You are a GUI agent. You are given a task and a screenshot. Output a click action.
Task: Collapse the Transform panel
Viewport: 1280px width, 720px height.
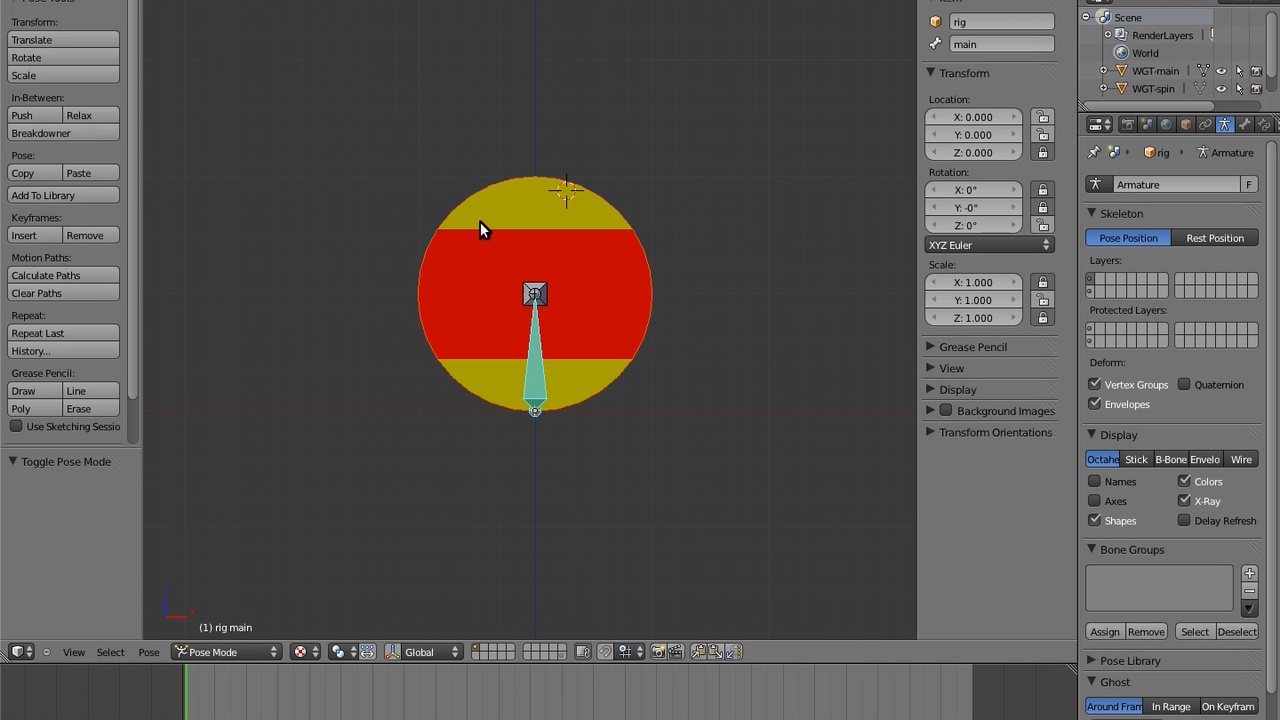(931, 73)
